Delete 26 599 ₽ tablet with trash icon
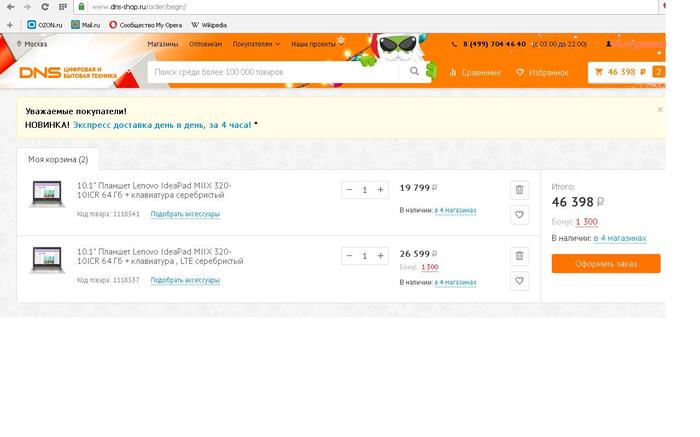The image size is (700, 437). [519, 256]
